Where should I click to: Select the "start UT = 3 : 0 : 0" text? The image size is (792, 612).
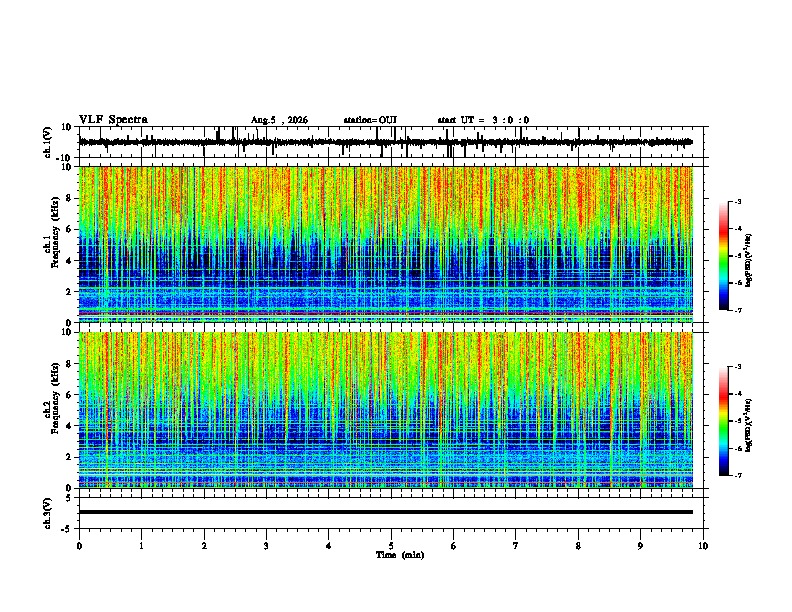pos(483,120)
